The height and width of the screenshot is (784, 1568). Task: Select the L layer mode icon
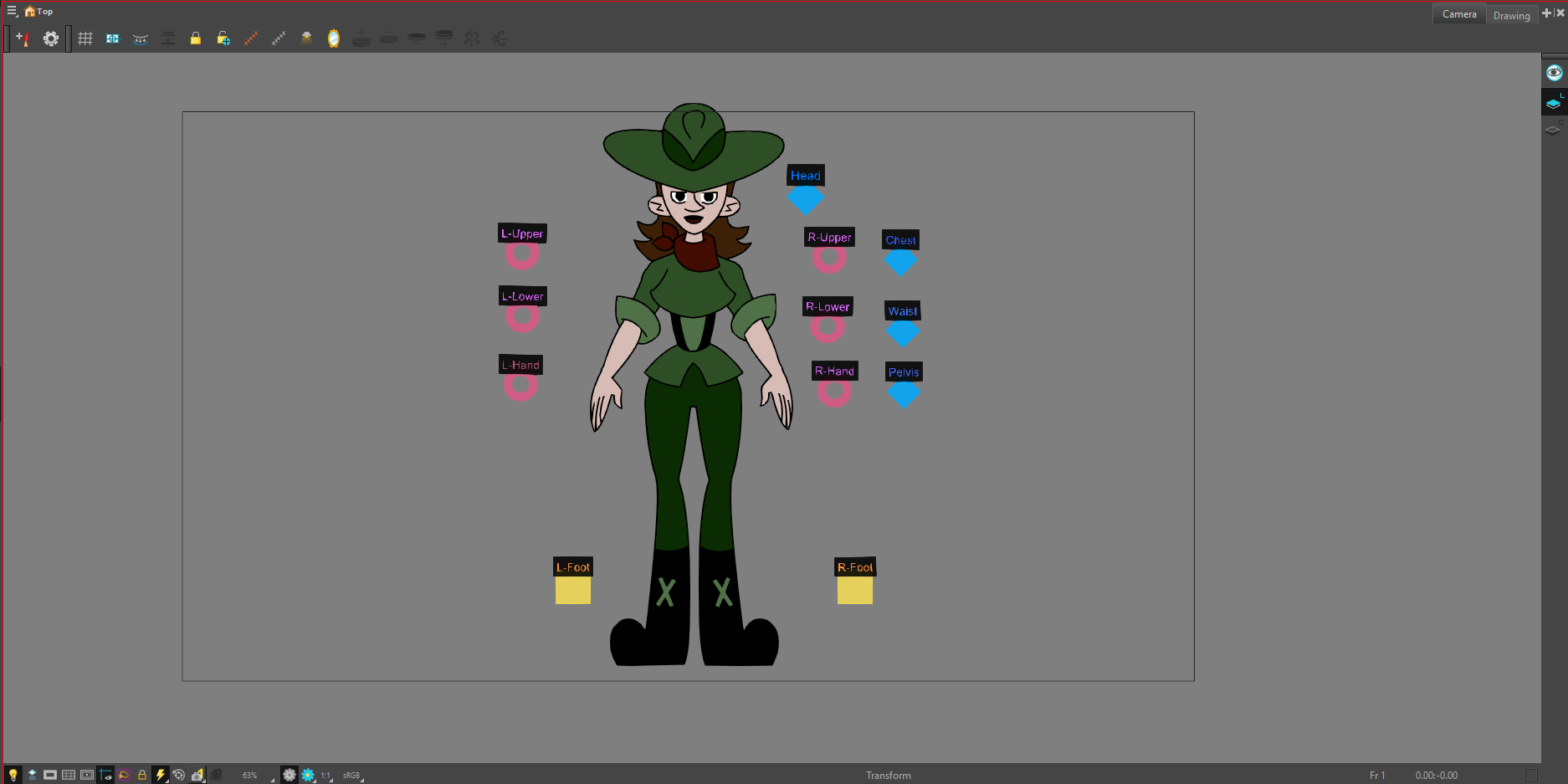tap(1554, 103)
